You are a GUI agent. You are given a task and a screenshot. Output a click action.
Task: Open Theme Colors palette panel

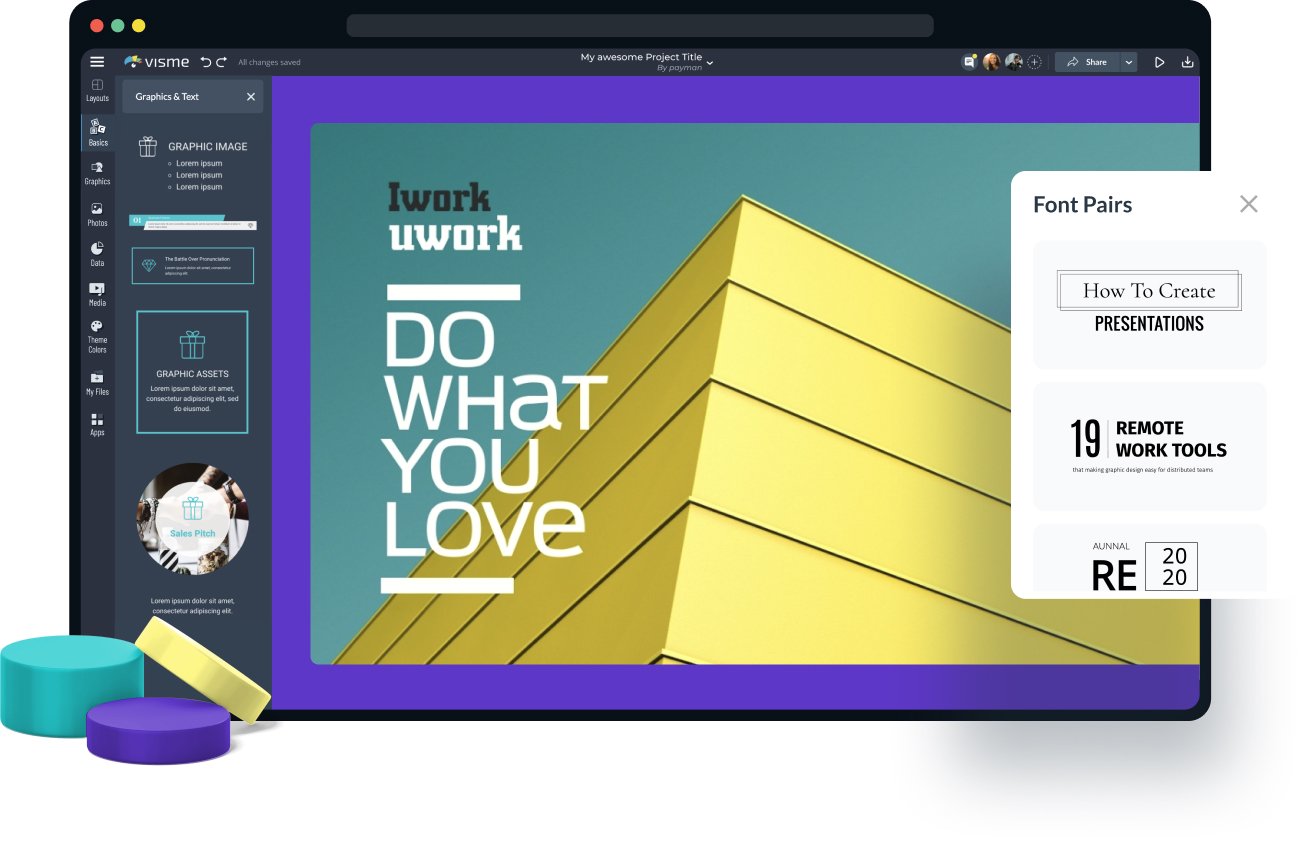[x=97, y=336]
